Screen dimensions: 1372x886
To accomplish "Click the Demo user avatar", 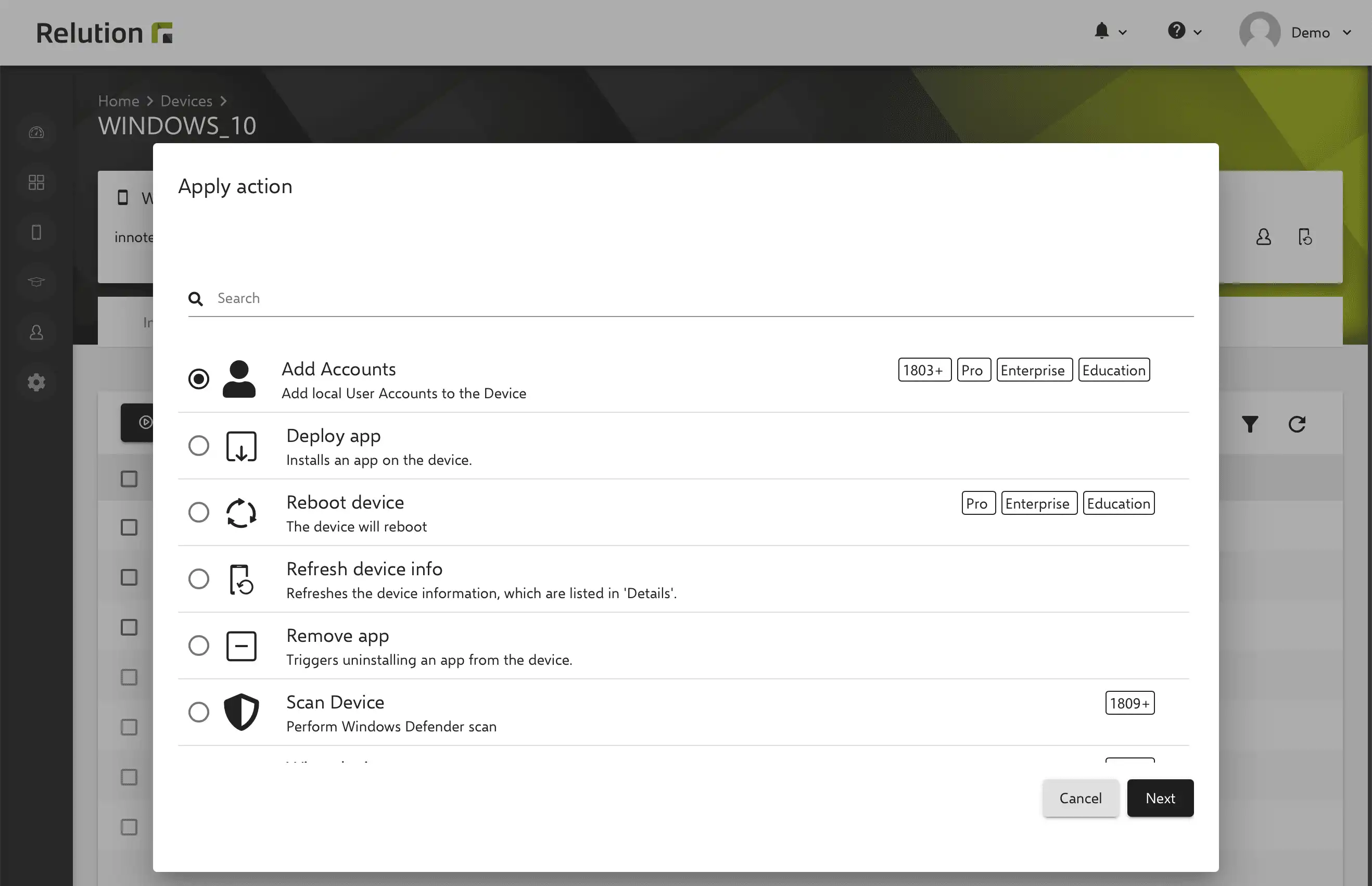I will [x=1259, y=32].
